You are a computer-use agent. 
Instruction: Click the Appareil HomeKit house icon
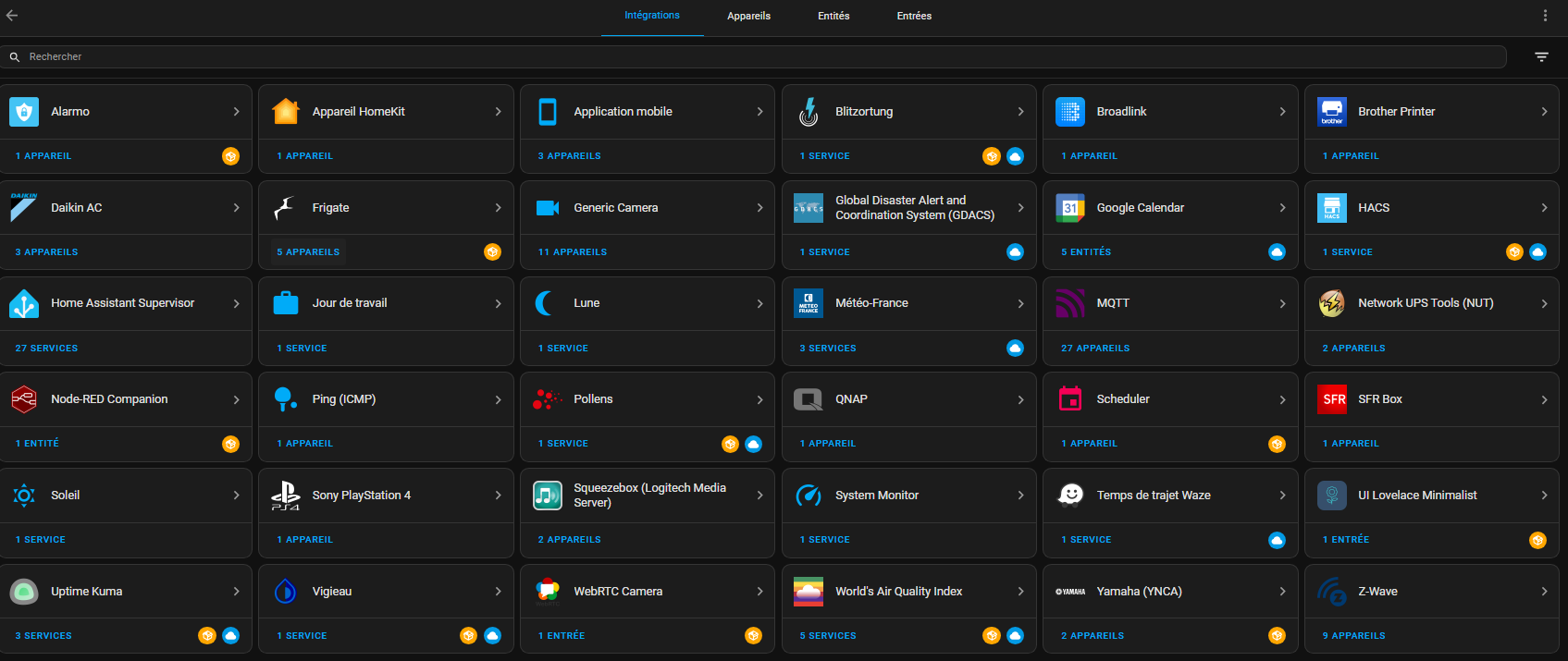(286, 112)
